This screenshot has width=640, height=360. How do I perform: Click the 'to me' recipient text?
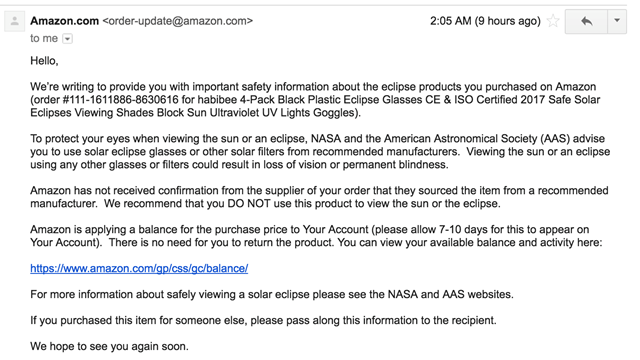coord(44,38)
